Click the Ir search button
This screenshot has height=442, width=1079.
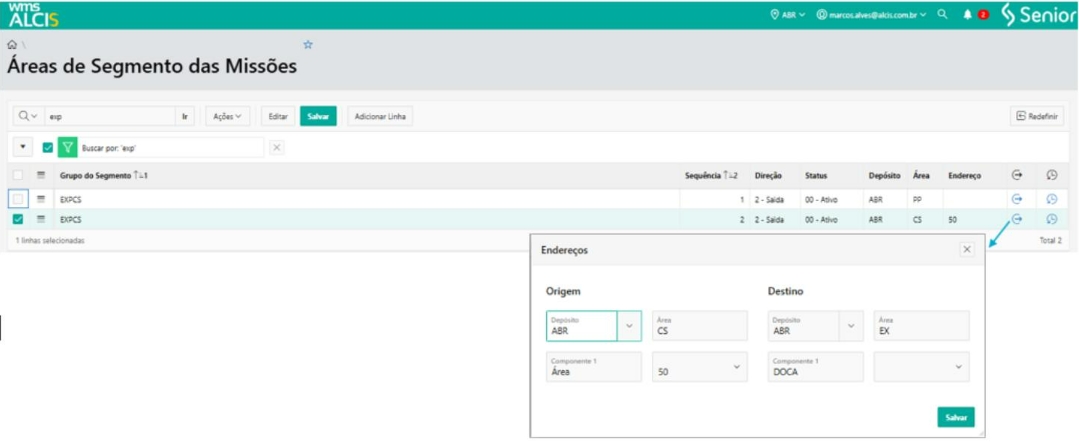pyautogui.click(x=185, y=116)
